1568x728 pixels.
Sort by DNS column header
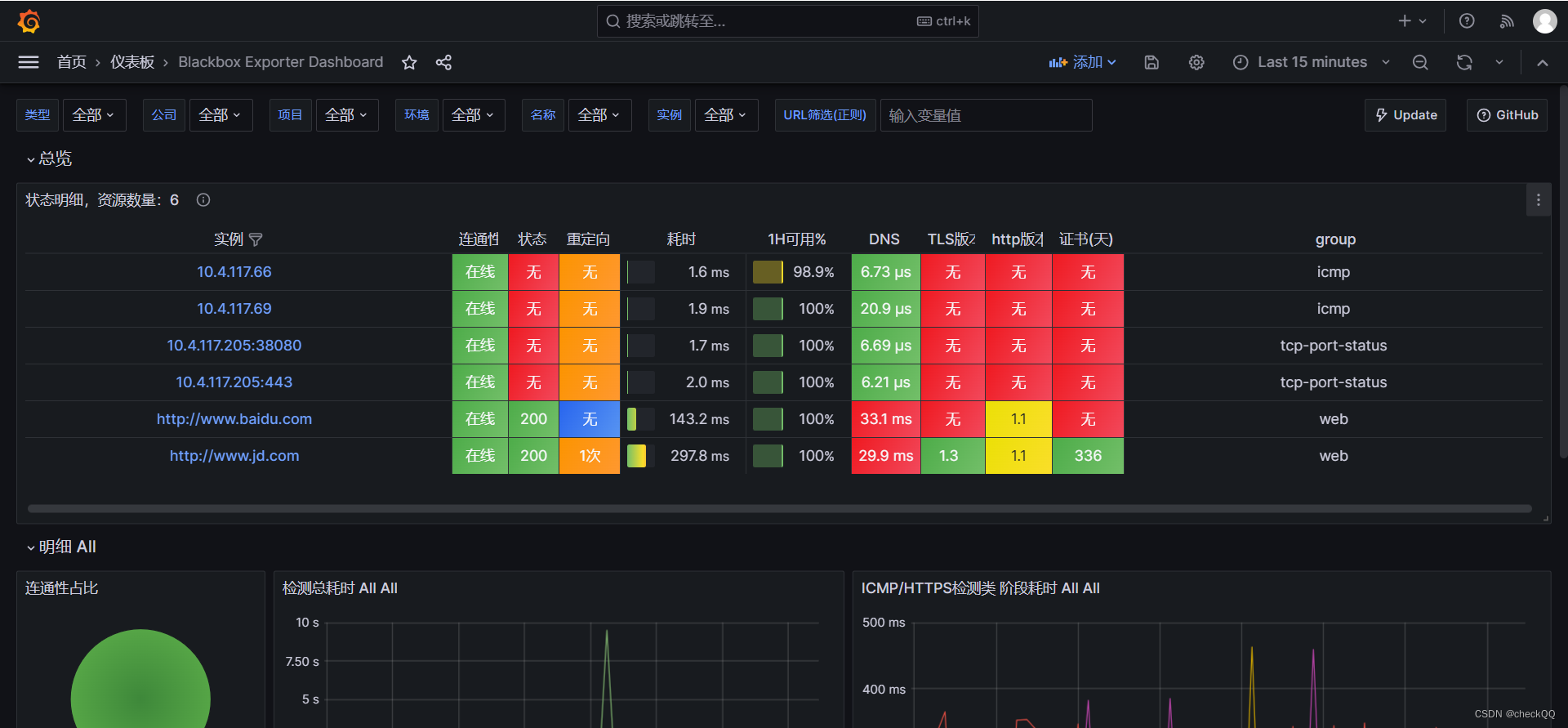coord(884,239)
